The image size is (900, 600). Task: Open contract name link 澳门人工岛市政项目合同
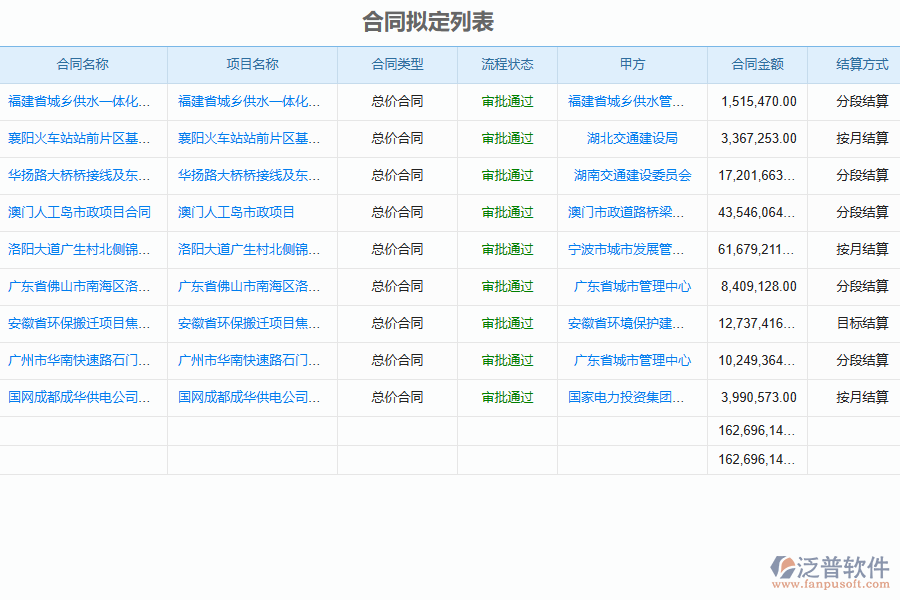80,212
